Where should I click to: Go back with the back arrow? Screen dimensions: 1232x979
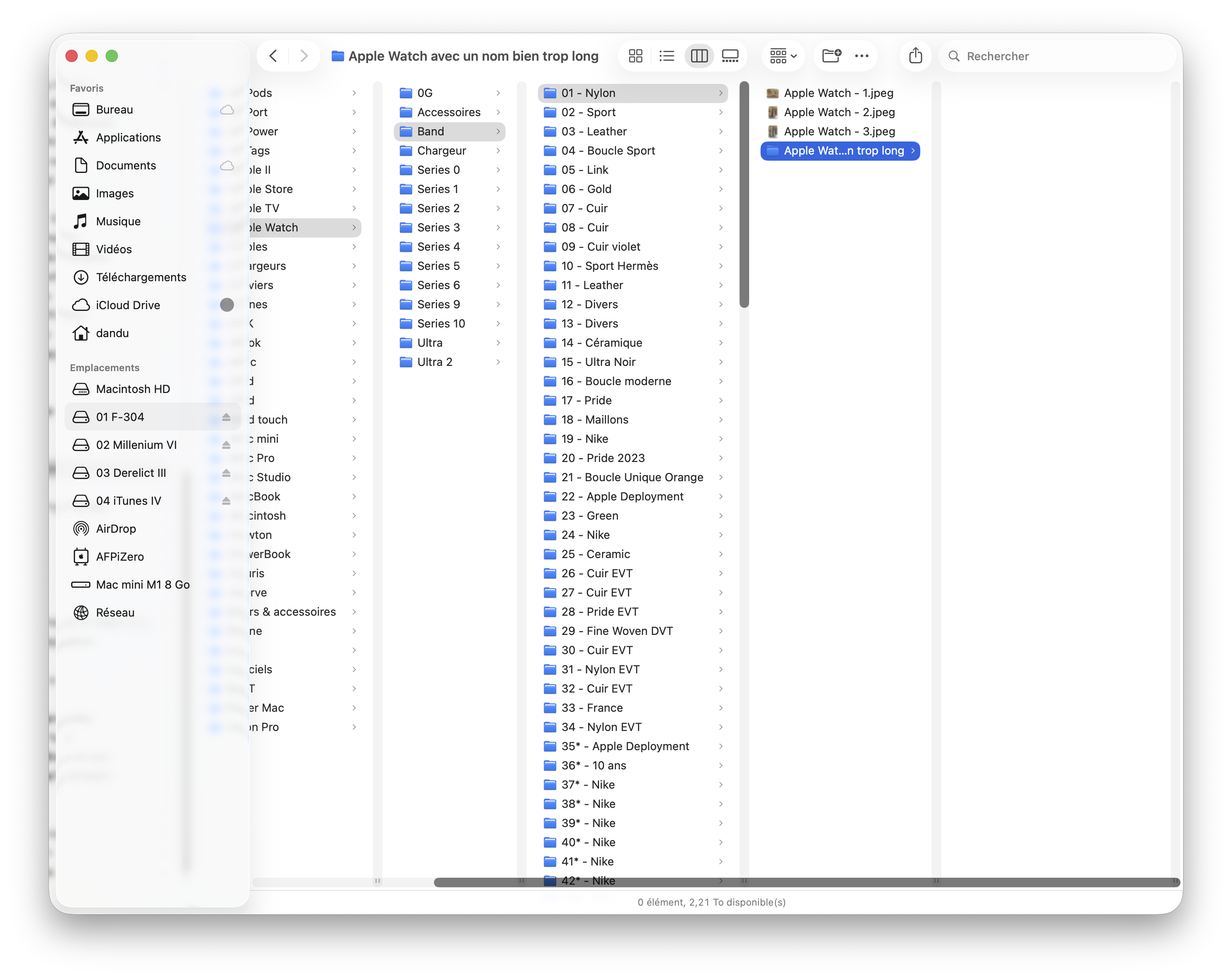(x=273, y=56)
